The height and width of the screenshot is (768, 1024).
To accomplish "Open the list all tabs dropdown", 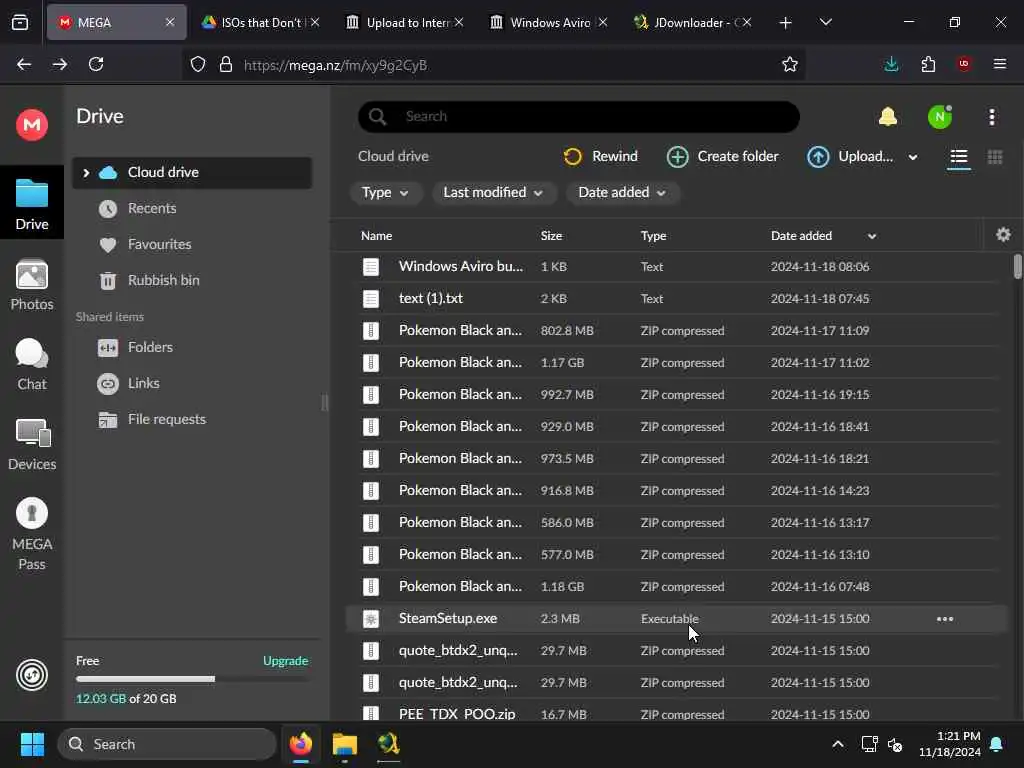I will pos(825,23).
